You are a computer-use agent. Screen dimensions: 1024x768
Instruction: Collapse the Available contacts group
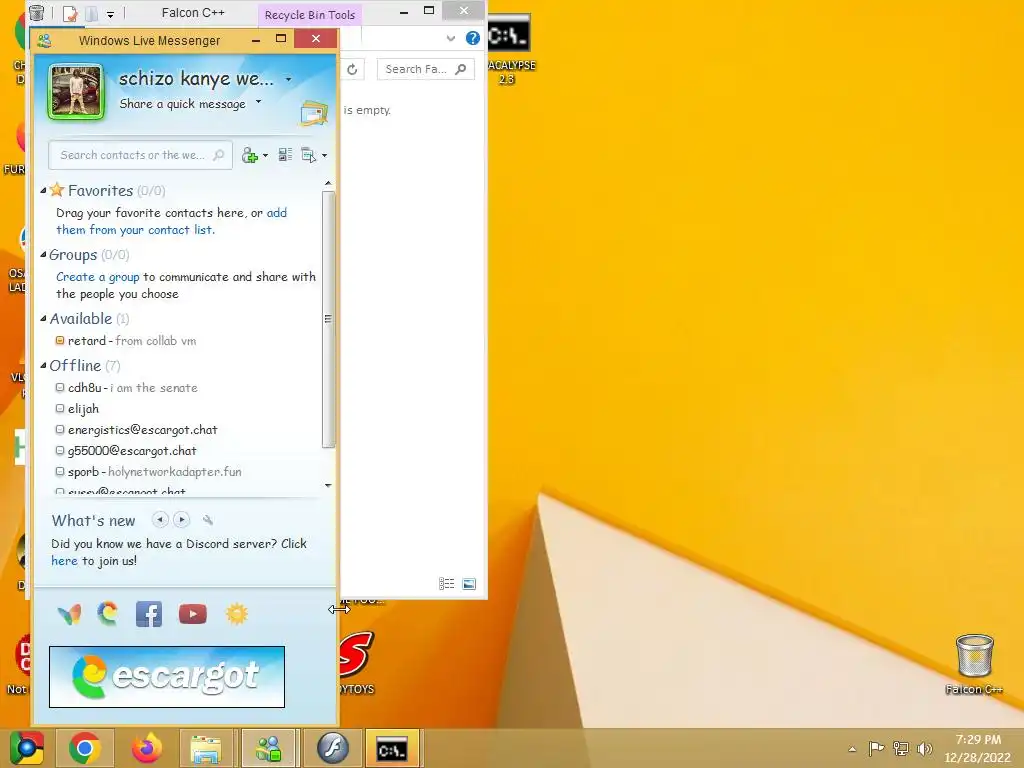tap(43, 319)
